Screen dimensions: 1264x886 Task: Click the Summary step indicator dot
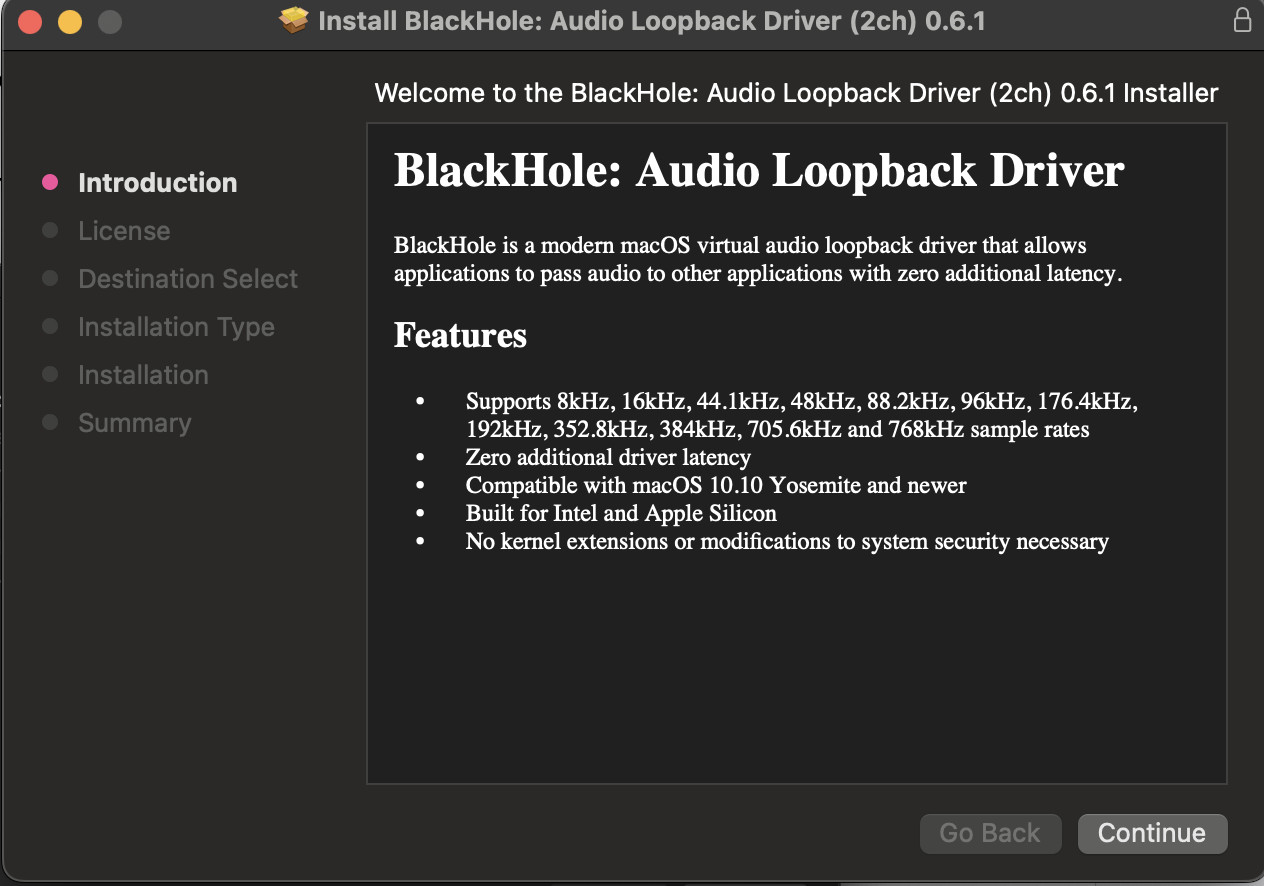point(50,422)
